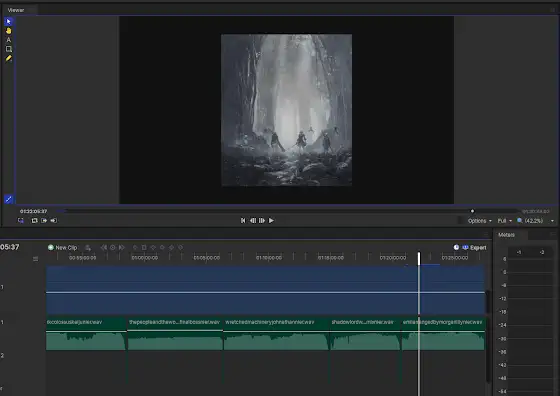The height and width of the screenshot is (396, 560).
Task: Toggle loop playback in Viewer
Action: pos(34,221)
